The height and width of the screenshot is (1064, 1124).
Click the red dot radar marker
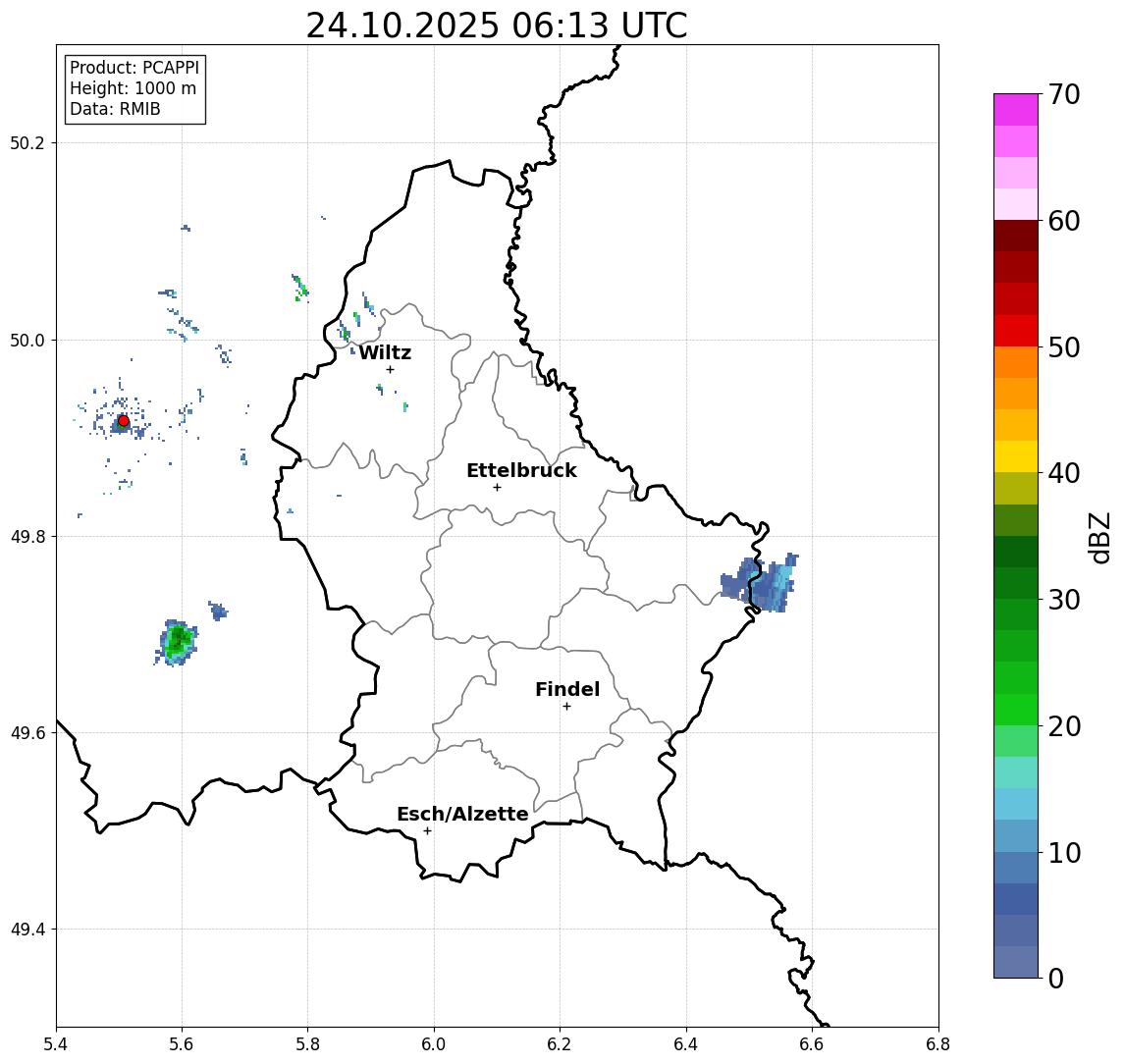(124, 421)
